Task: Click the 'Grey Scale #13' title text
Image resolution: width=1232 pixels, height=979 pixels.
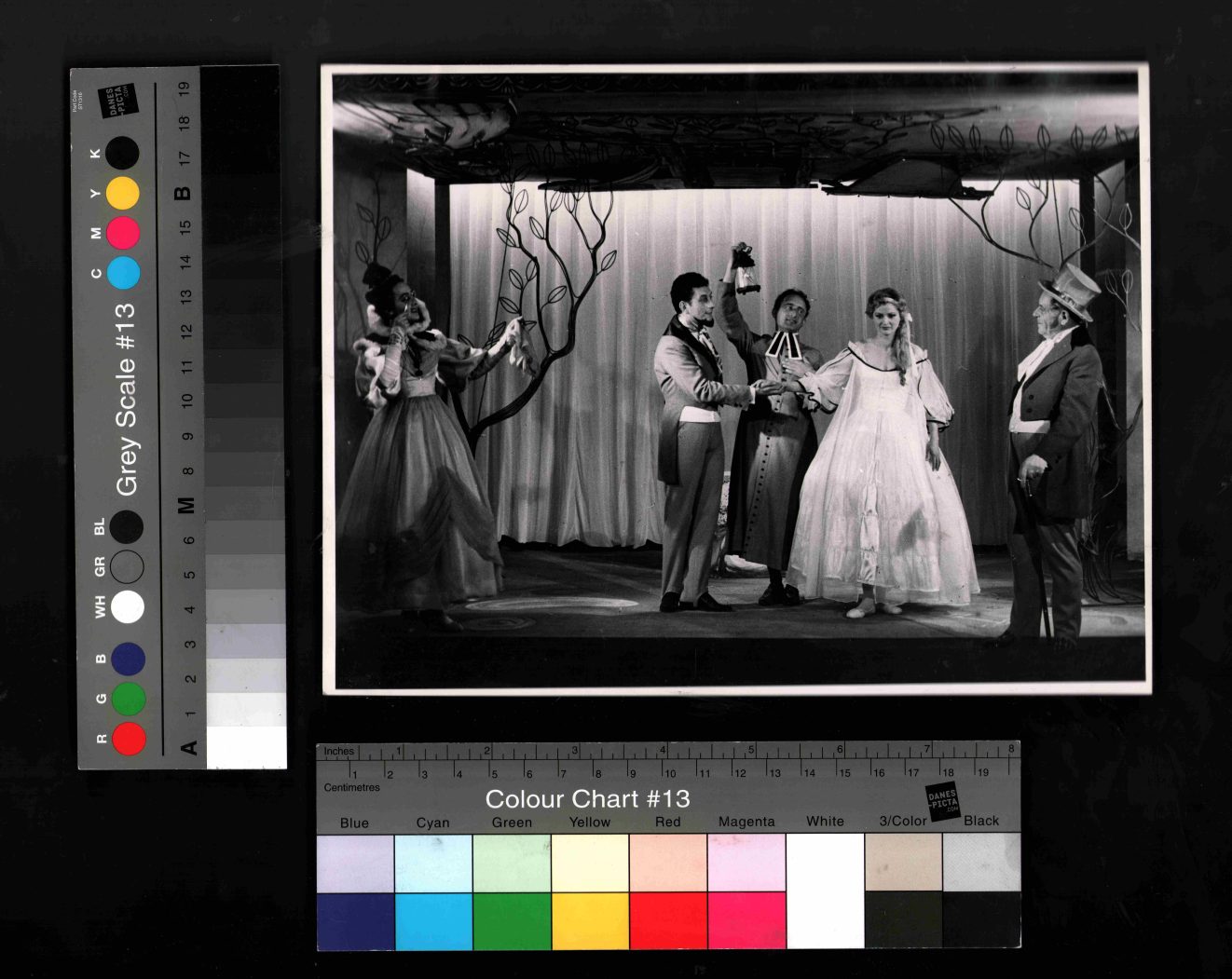Action: pyautogui.click(x=126, y=399)
